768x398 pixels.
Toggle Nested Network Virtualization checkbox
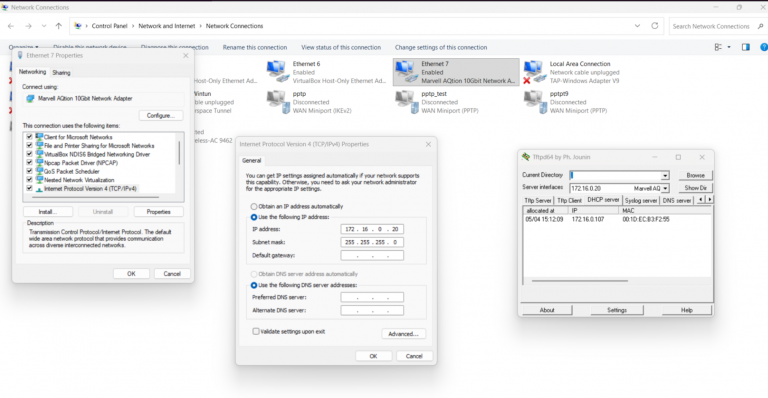(29, 180)
